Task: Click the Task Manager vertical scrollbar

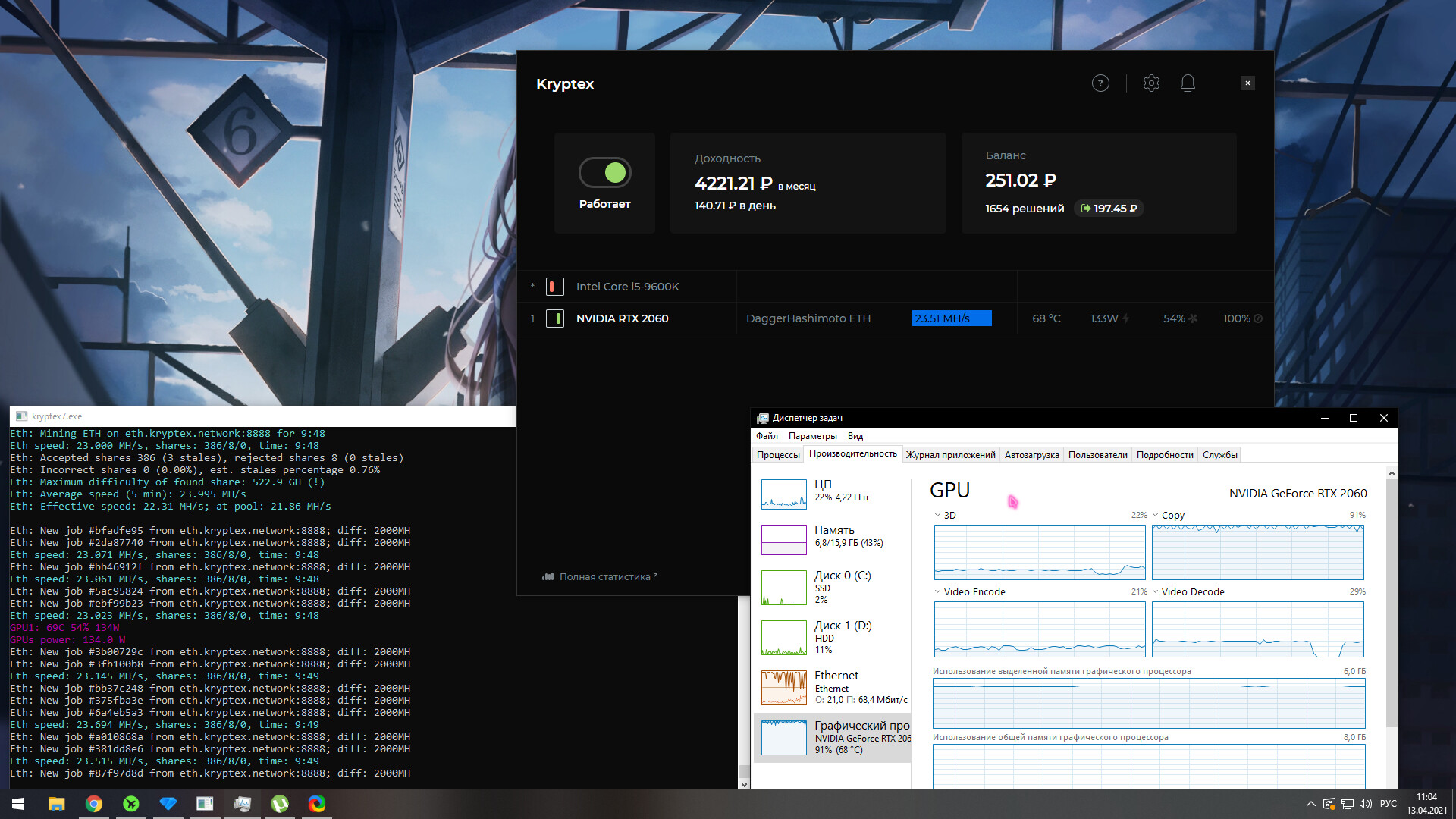Action: (x=1392, y=603)
